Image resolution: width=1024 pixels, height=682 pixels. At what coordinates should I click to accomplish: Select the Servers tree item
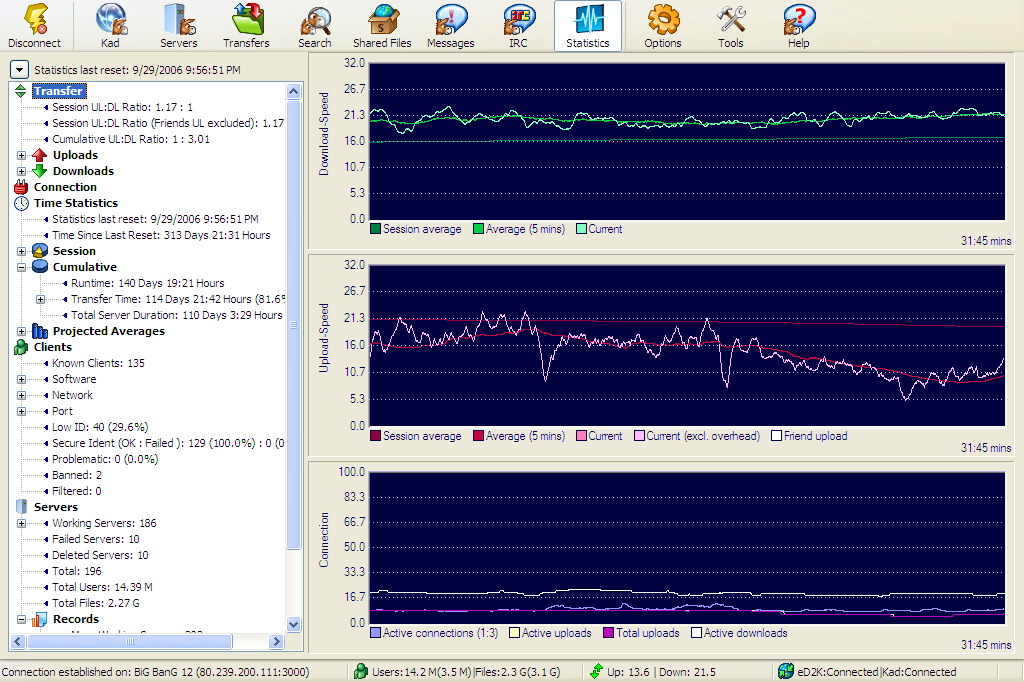pos(55,507)
